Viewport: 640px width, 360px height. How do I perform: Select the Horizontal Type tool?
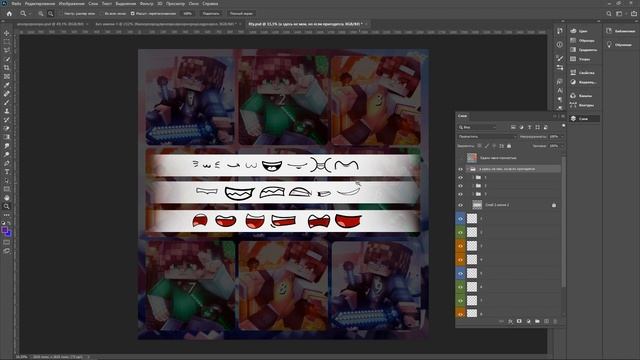click(x=7, y=172)
